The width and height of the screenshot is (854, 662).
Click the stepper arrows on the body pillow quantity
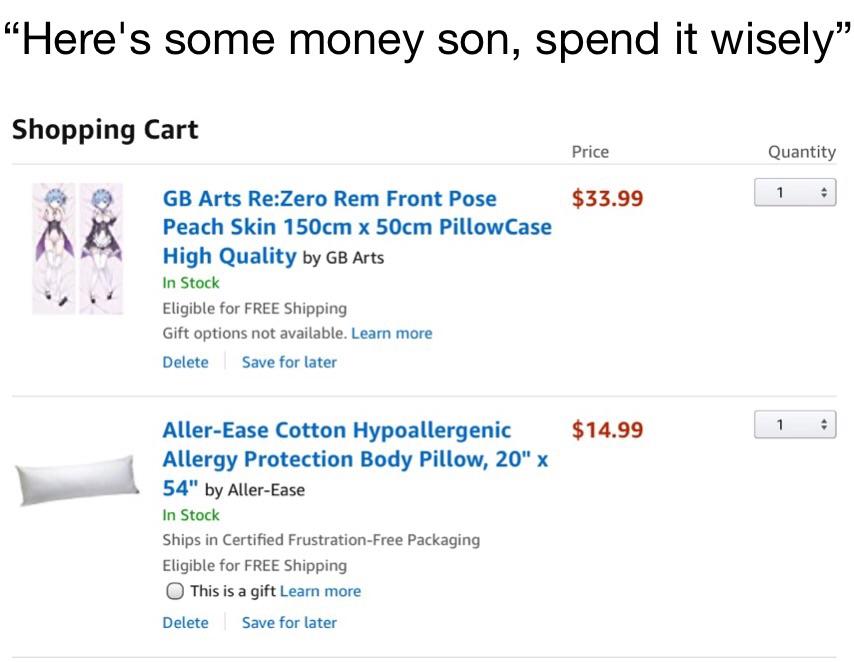[x=822, y=424]
